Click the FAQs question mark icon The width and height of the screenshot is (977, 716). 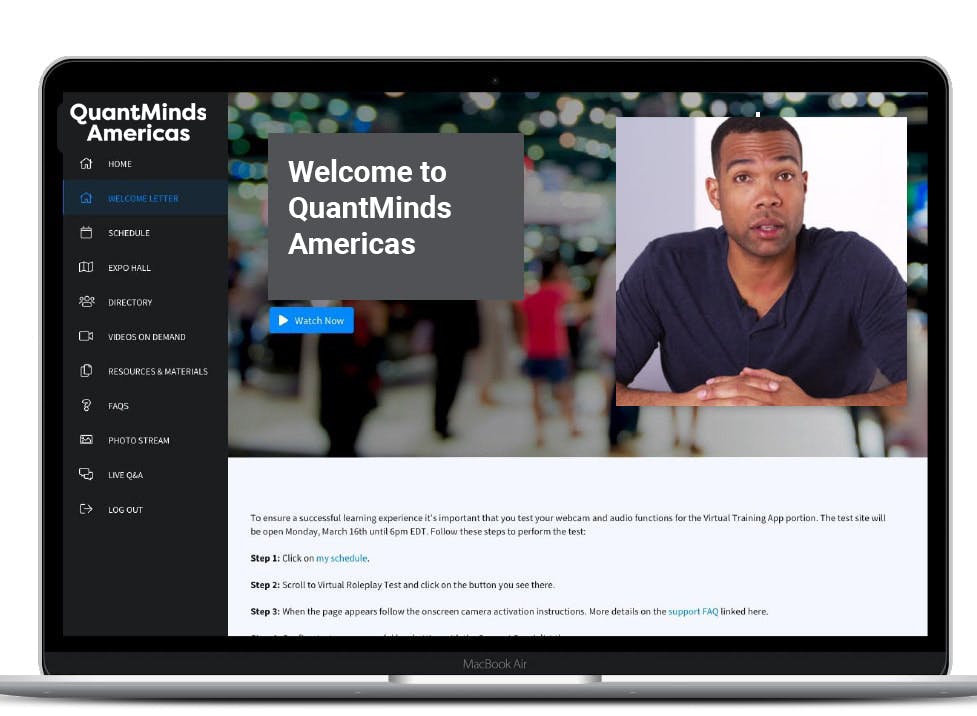[86, 405]
